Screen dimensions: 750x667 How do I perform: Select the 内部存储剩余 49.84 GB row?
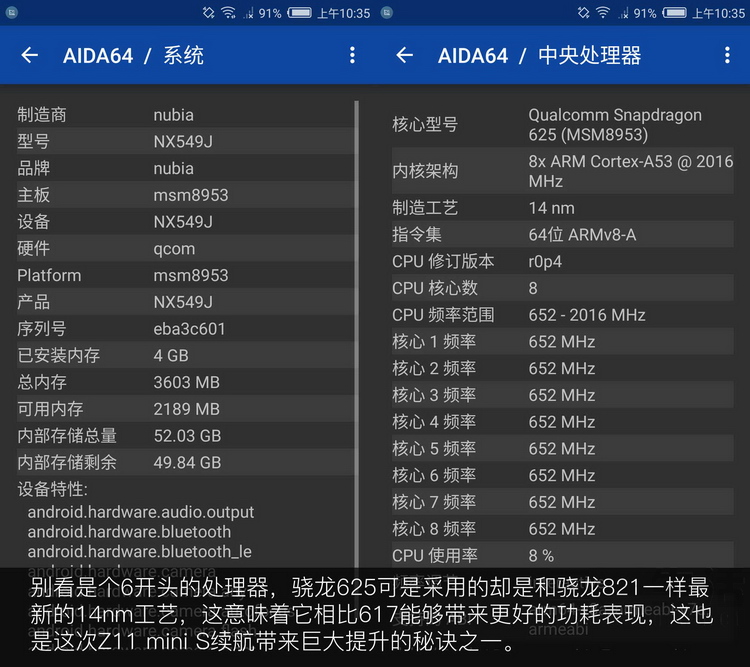[186, 463]
